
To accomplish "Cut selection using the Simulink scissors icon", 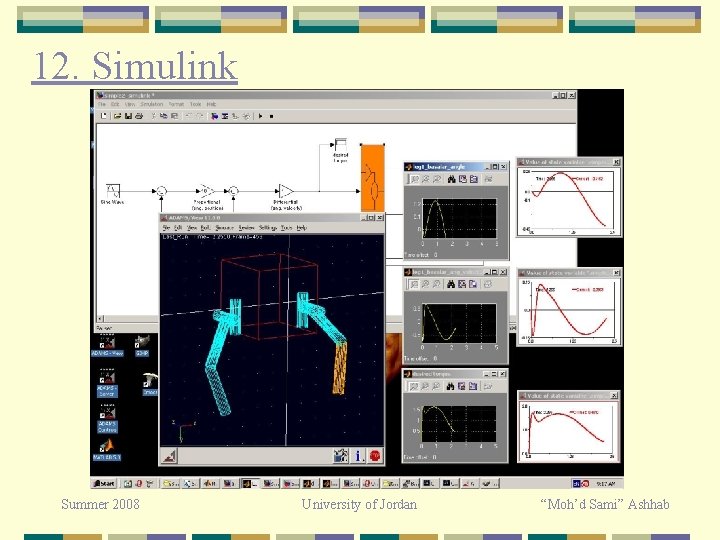I will [x=153, y=116].
